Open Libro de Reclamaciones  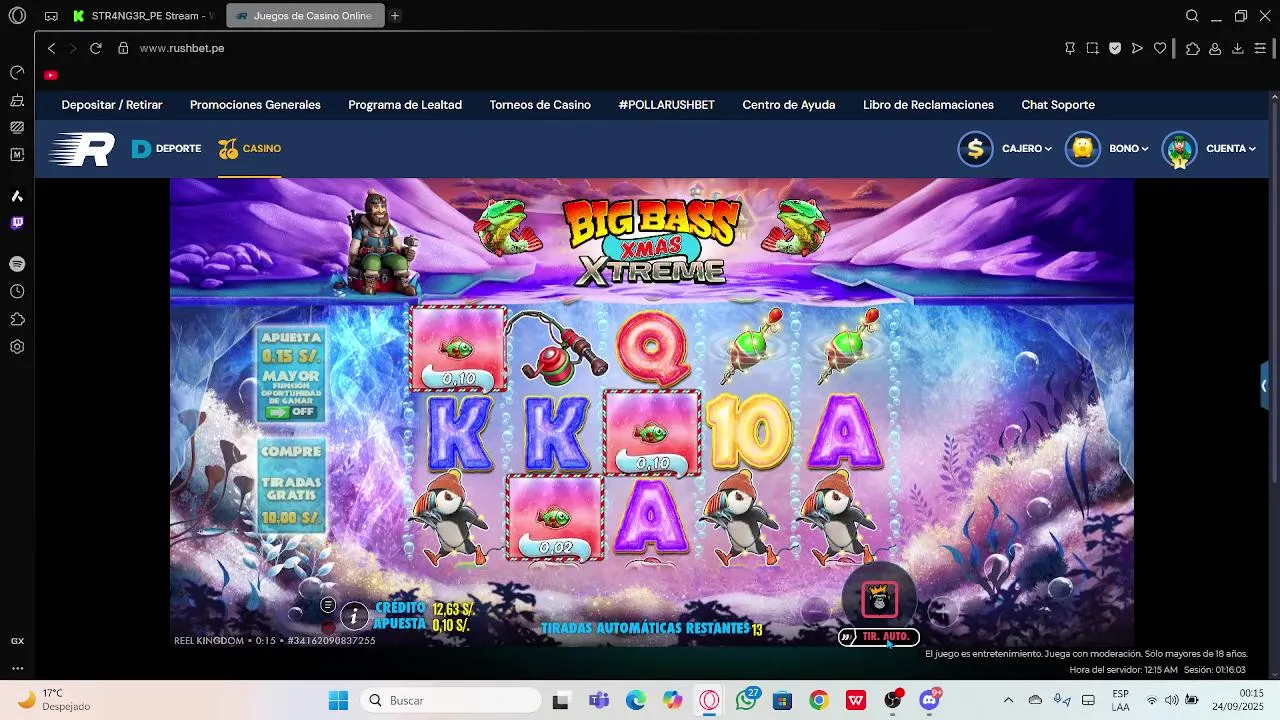[928, 105]
